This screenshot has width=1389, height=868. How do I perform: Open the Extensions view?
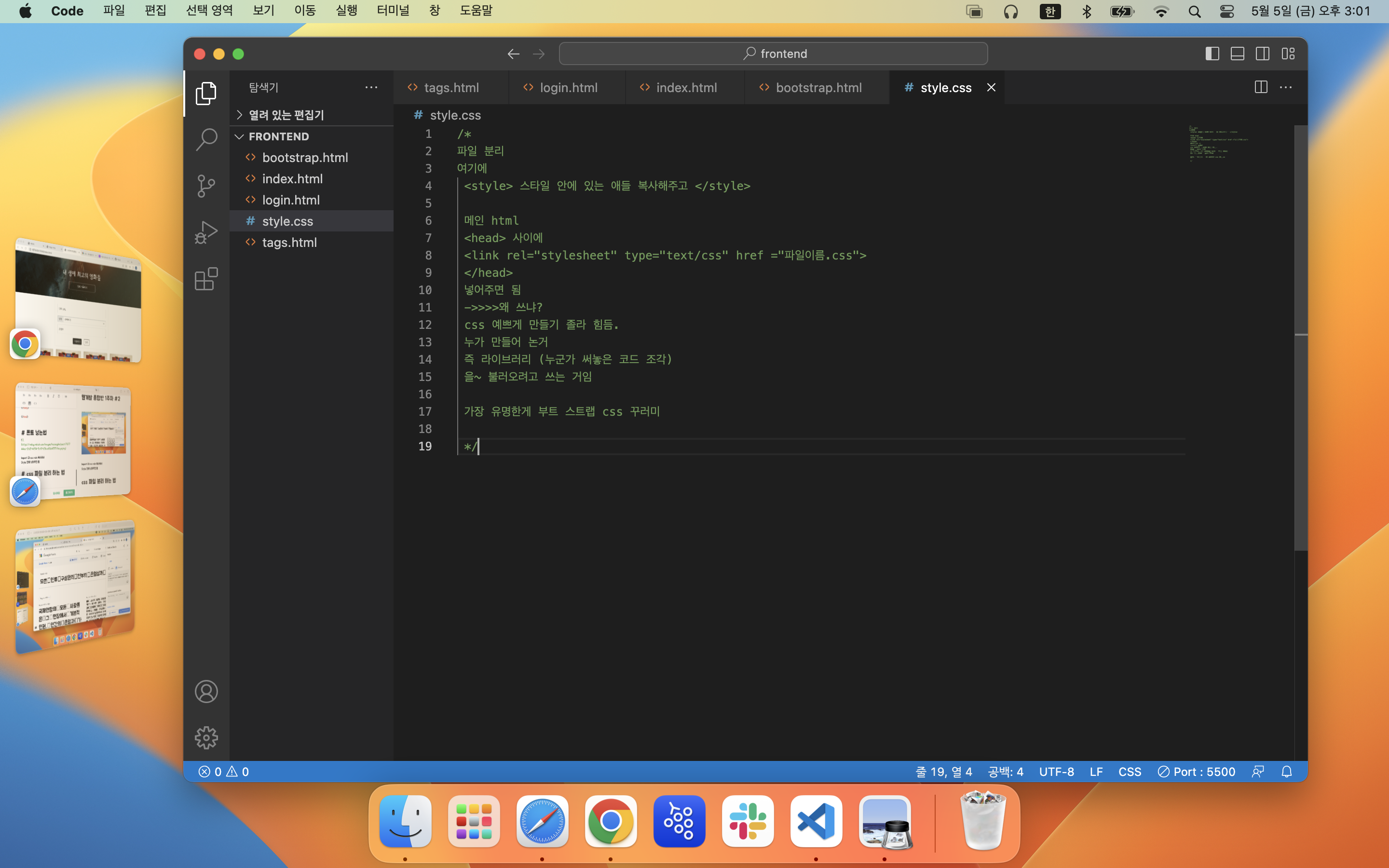(x=206, y=279)
